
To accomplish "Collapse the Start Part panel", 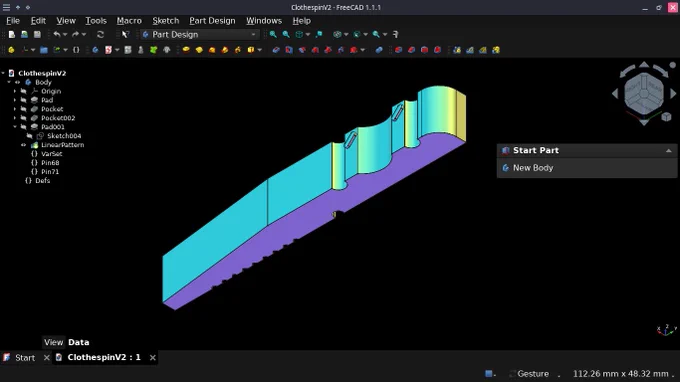I will [x=668, y=150].
